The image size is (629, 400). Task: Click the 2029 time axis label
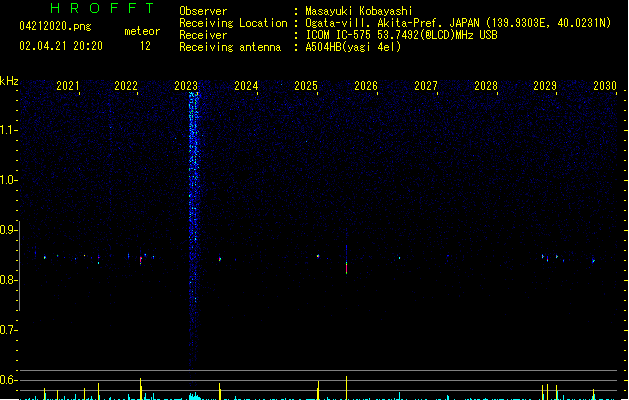[x=545, y=86]
